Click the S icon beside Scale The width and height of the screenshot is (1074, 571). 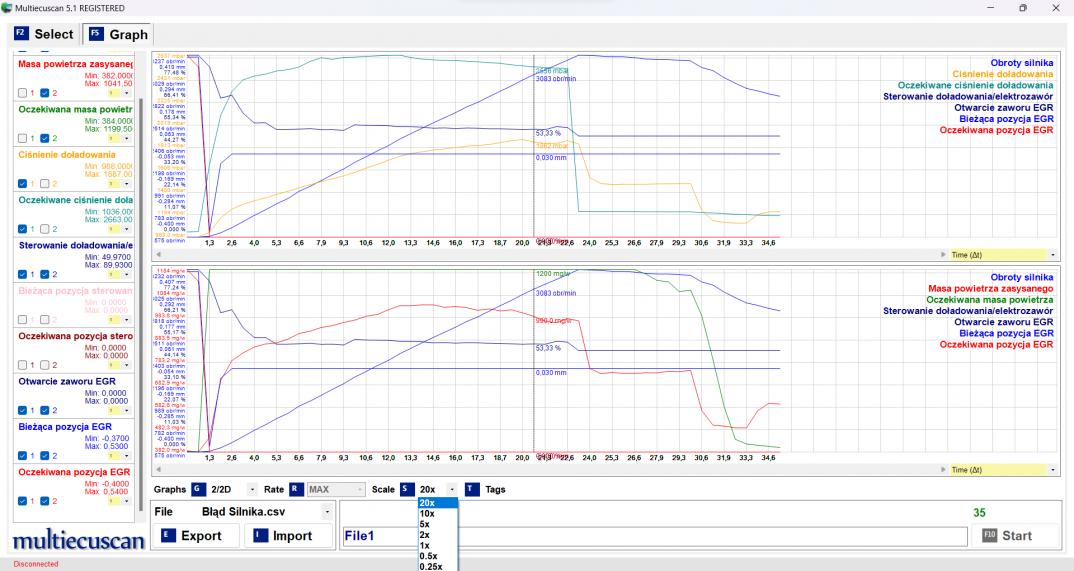click(406, 489)
